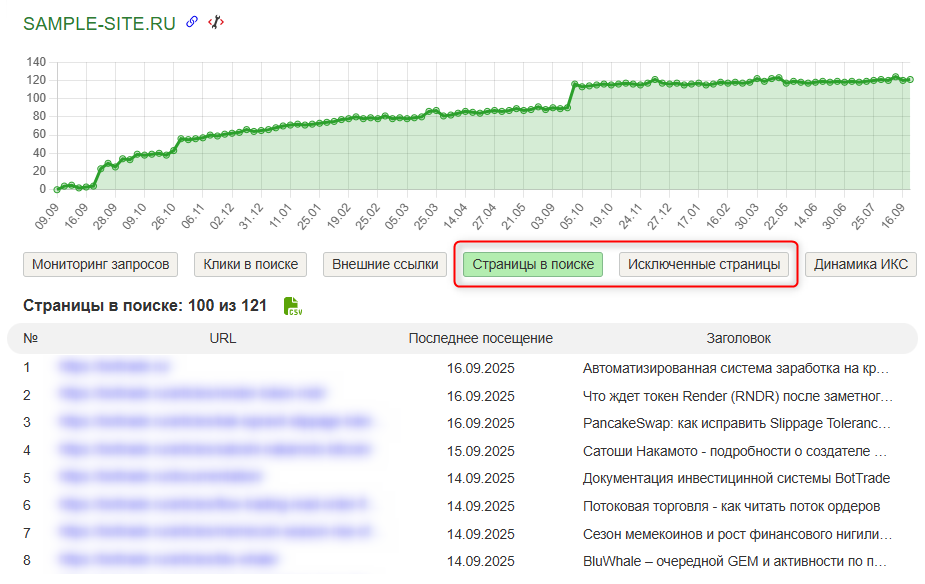Show Исключенные страницы list
The image size is (925, 584).
tap(704, 264)
